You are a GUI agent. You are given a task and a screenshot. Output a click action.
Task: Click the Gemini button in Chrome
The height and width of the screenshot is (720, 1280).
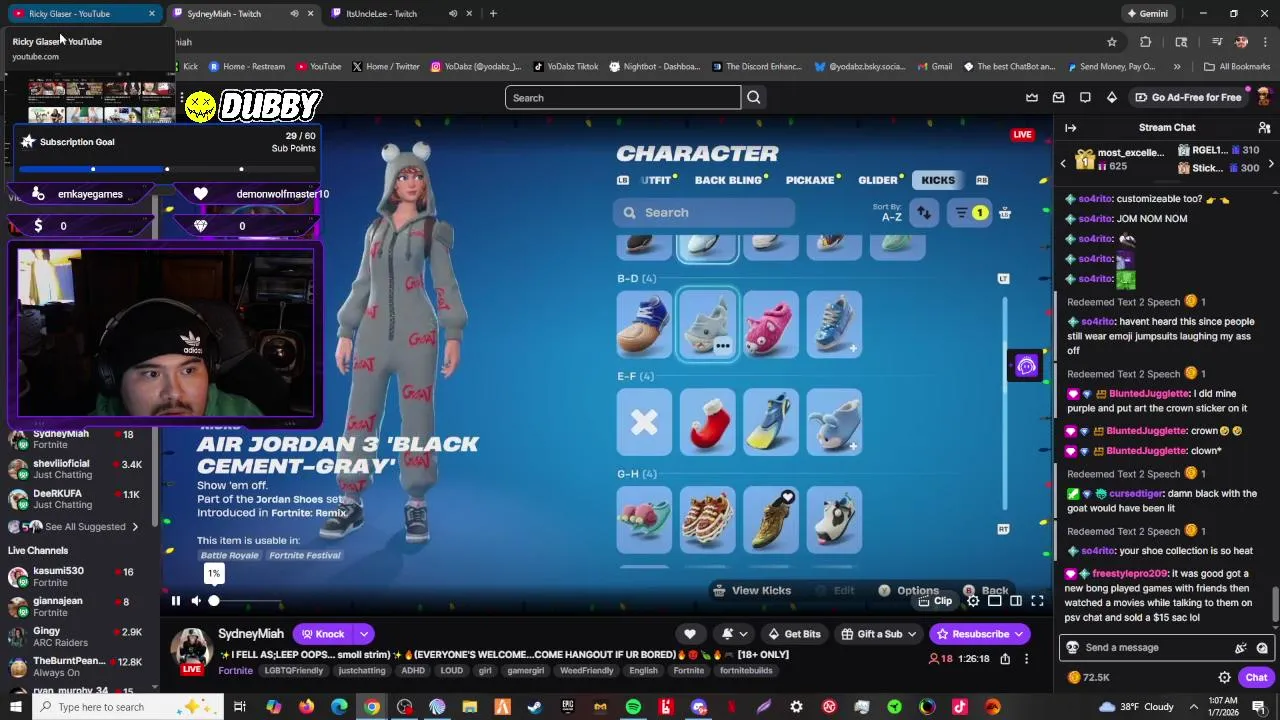[x=1148, y=14]
